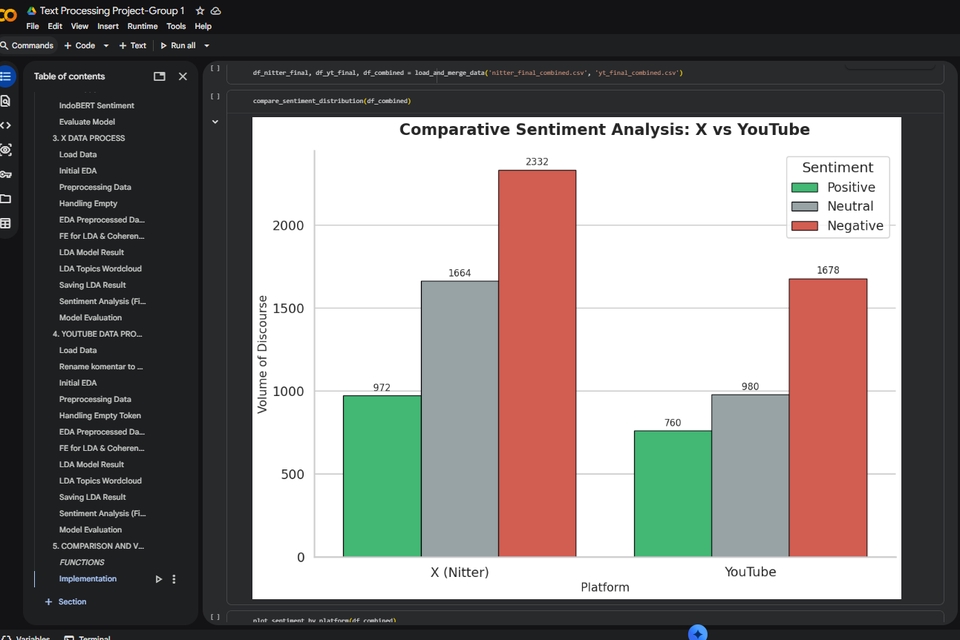
Task: Close the Table of contents panel
Action: tap(183, 75)
